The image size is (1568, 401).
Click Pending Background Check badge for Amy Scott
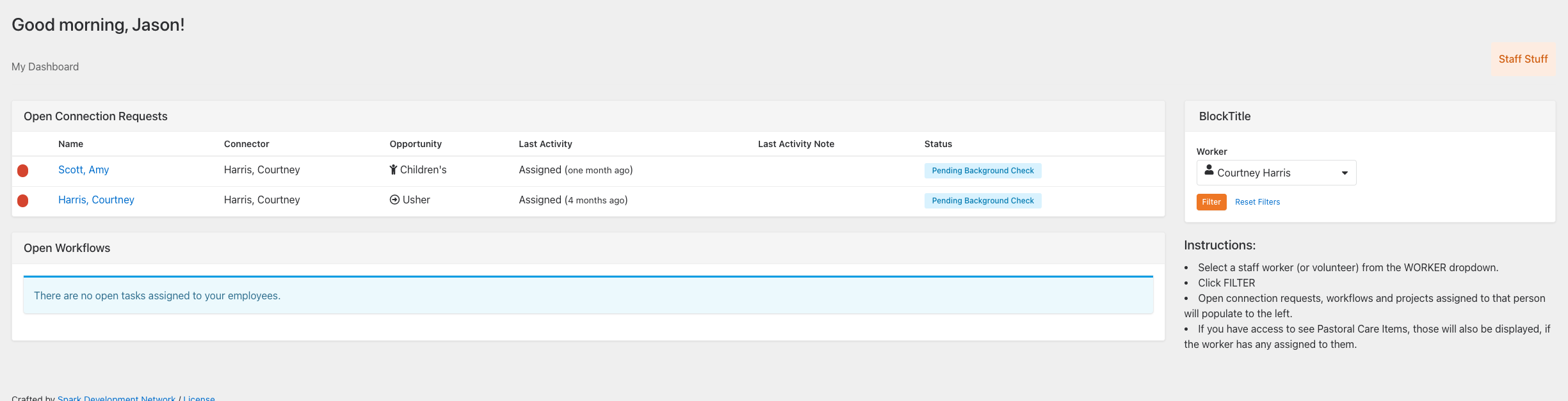[x=982, y=171]
